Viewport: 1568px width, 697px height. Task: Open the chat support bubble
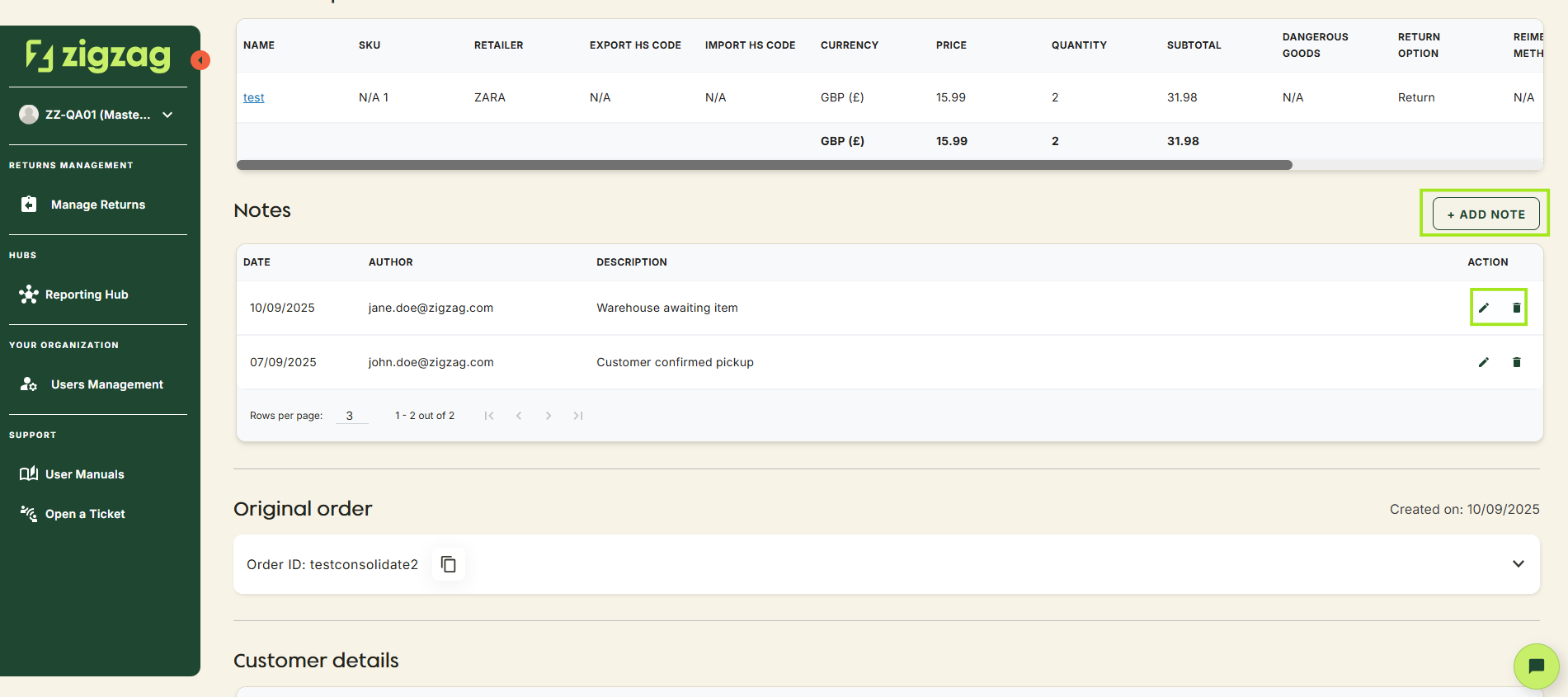pos(1536,666)
